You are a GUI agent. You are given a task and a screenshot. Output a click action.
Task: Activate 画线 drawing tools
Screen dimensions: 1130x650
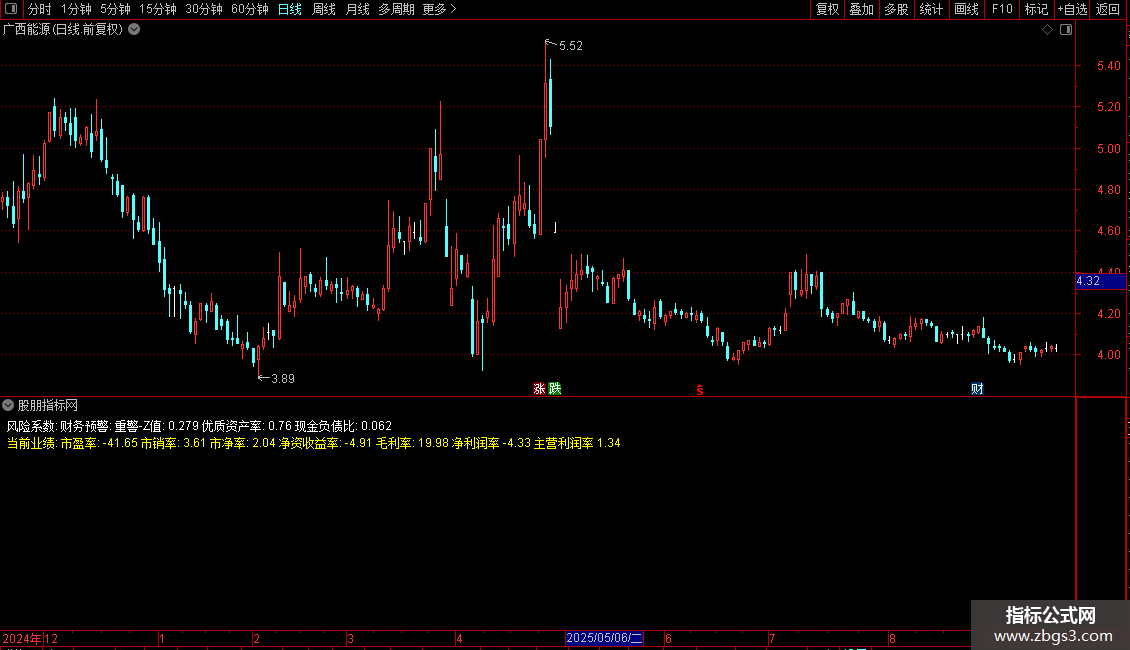click(966, 9)
